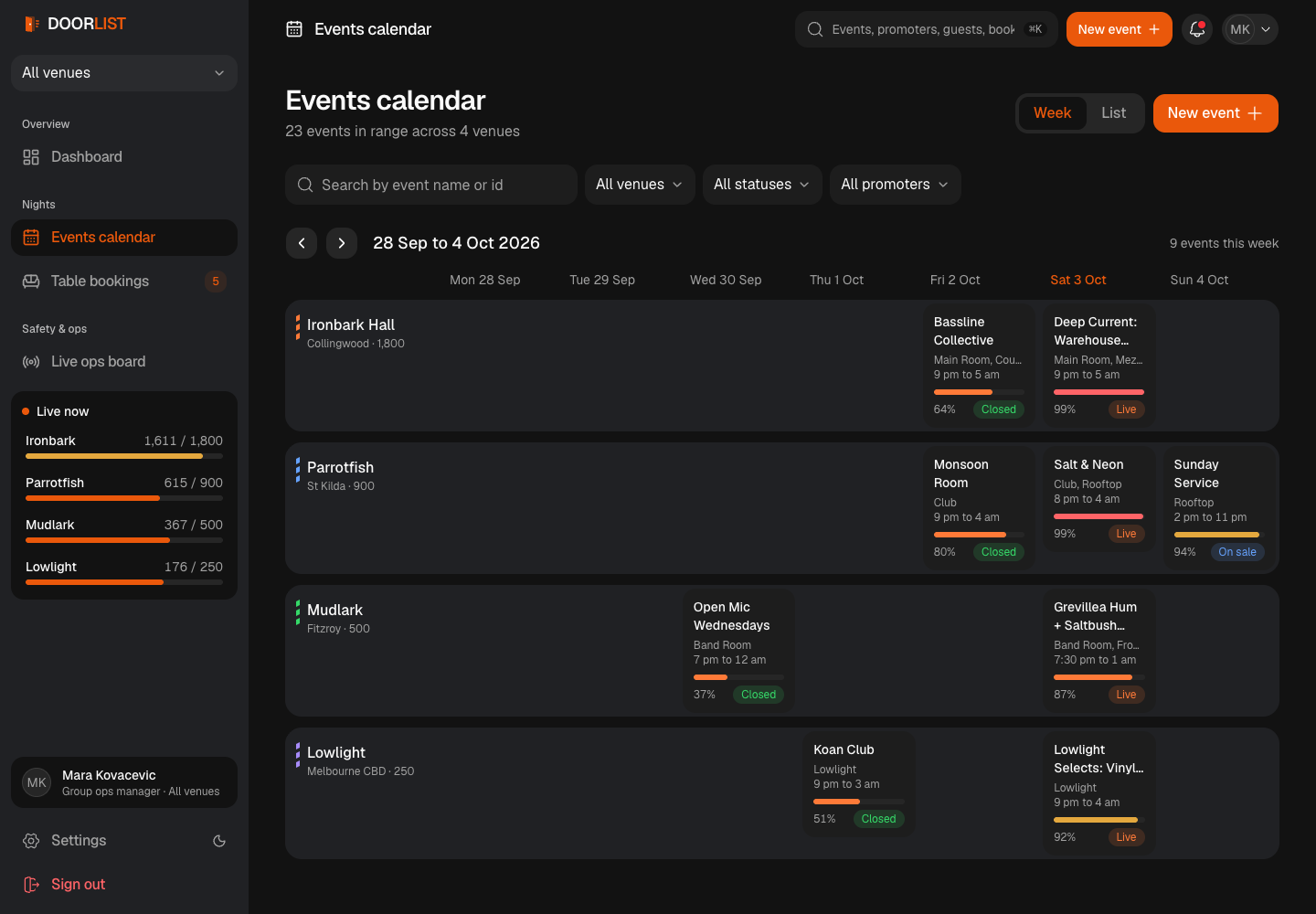Screen dimensions: 1316x914
Task: Toggle dark mode moon icon
Action: point(219,841)
